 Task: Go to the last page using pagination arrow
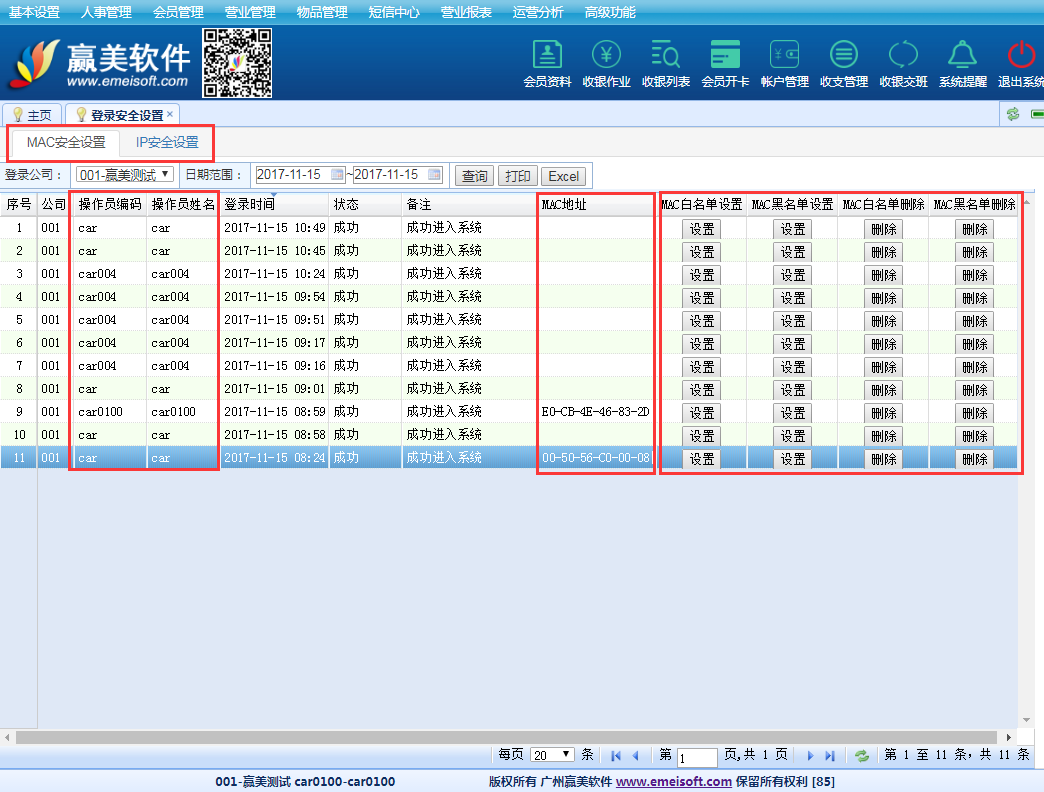[829, 756]
